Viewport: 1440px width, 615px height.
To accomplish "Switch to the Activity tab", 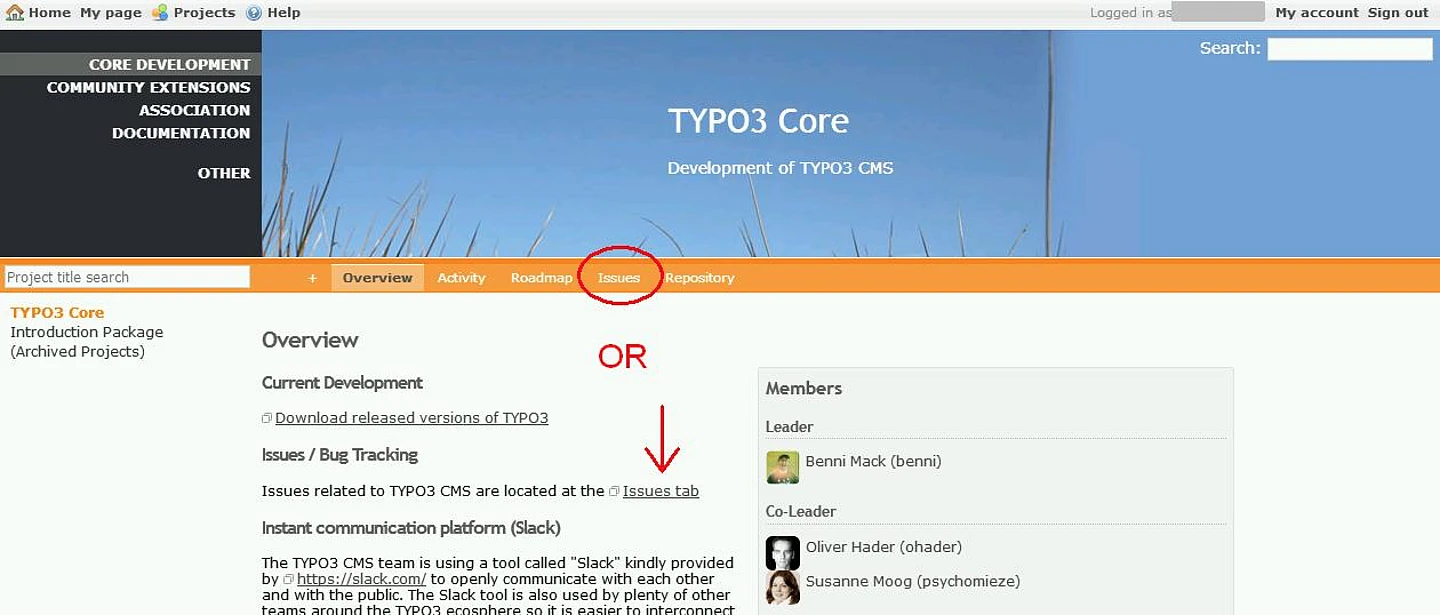I will click(x=461, y=278).
